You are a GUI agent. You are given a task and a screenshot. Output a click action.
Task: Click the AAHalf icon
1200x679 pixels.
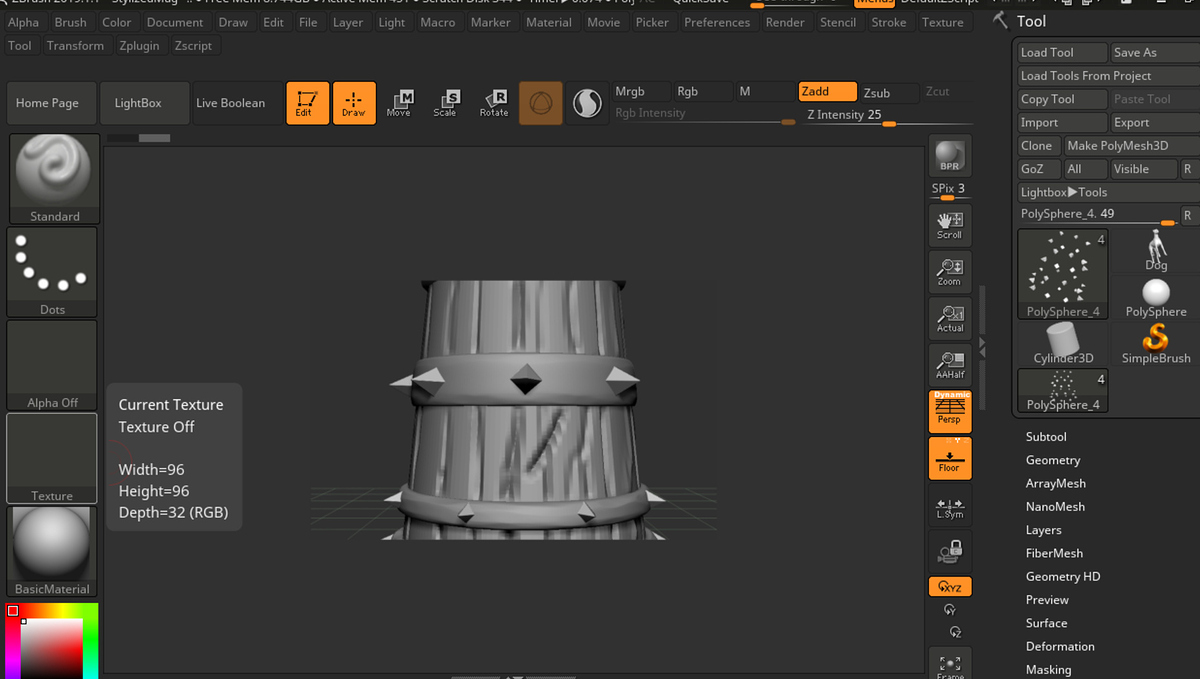pyautogui.click(x=949, y=364)
